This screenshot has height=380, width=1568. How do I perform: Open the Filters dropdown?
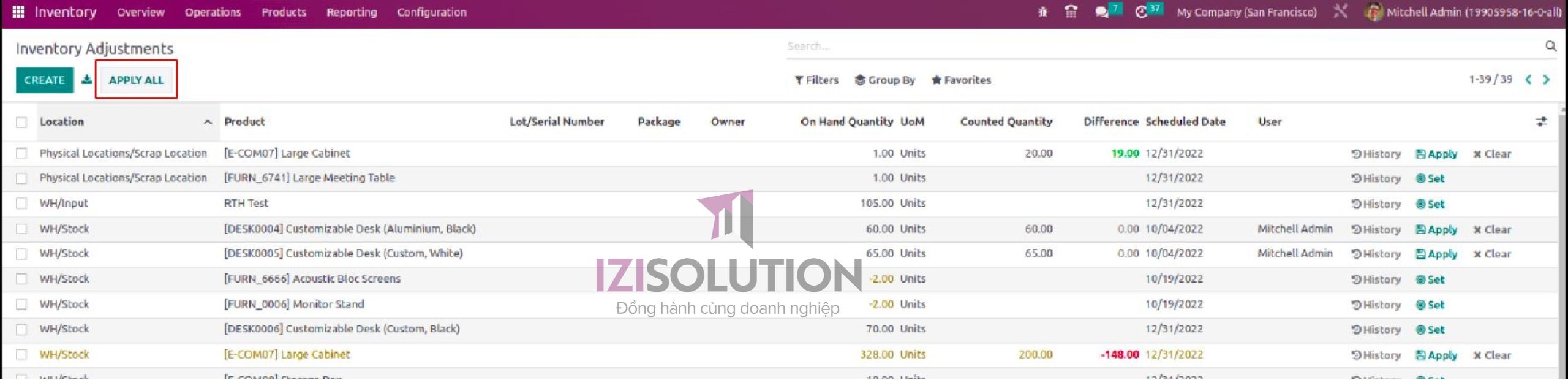(816, 80)
